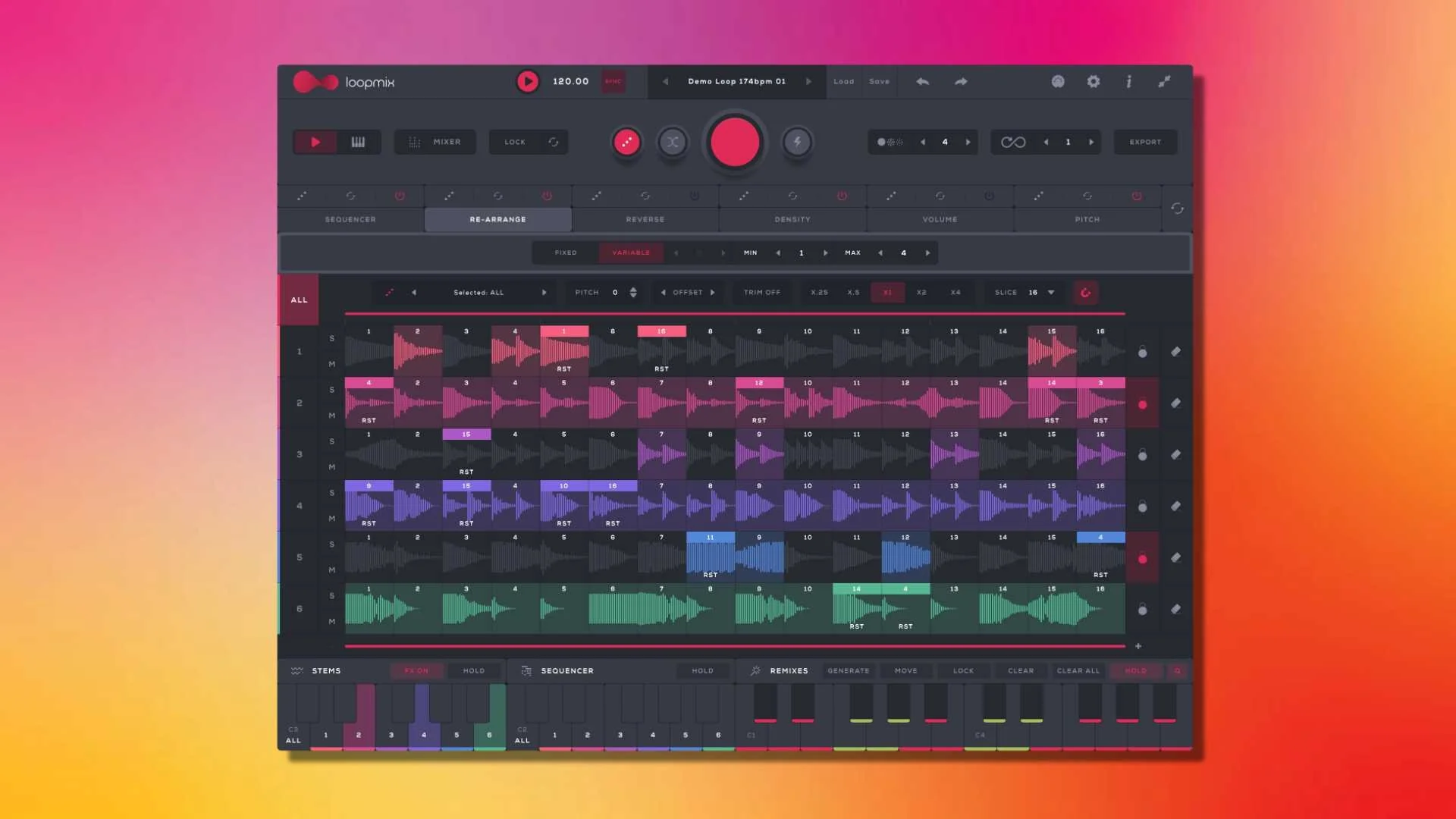Toggle the power icon above the Density tab

(840, 196)
